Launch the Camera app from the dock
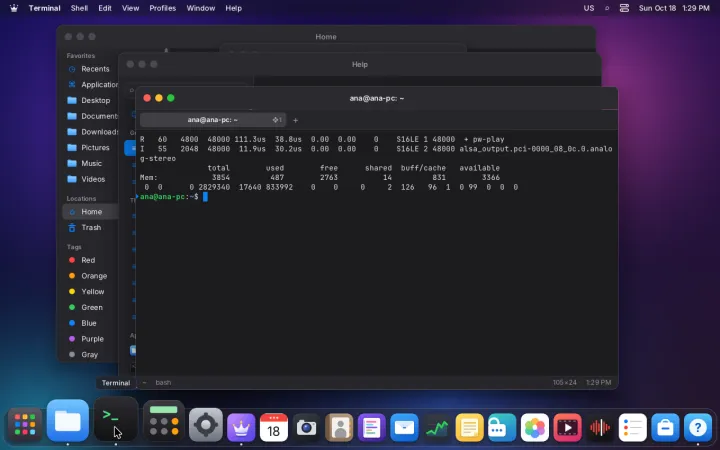 pyautogui.click(x=306, y=428)
